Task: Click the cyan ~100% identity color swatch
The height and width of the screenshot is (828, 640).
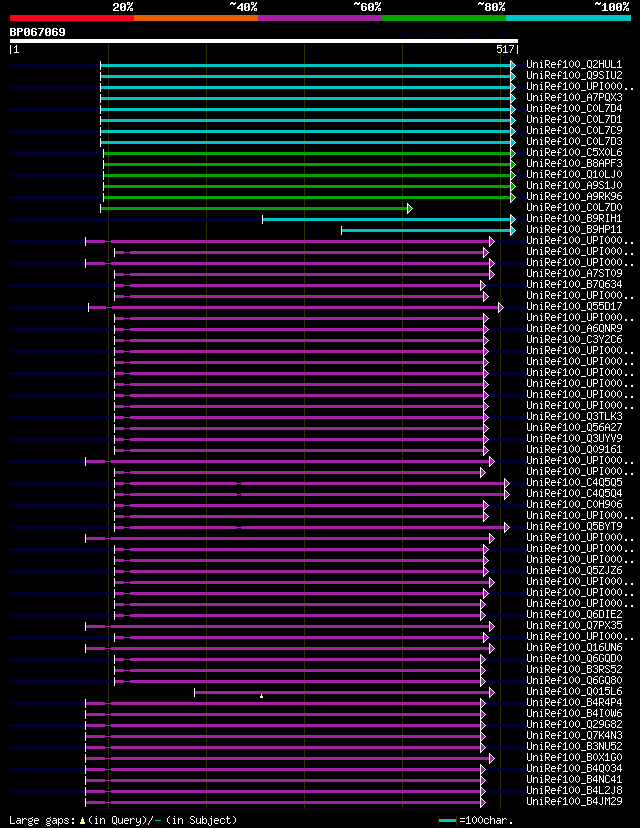Action: (568, 18)
